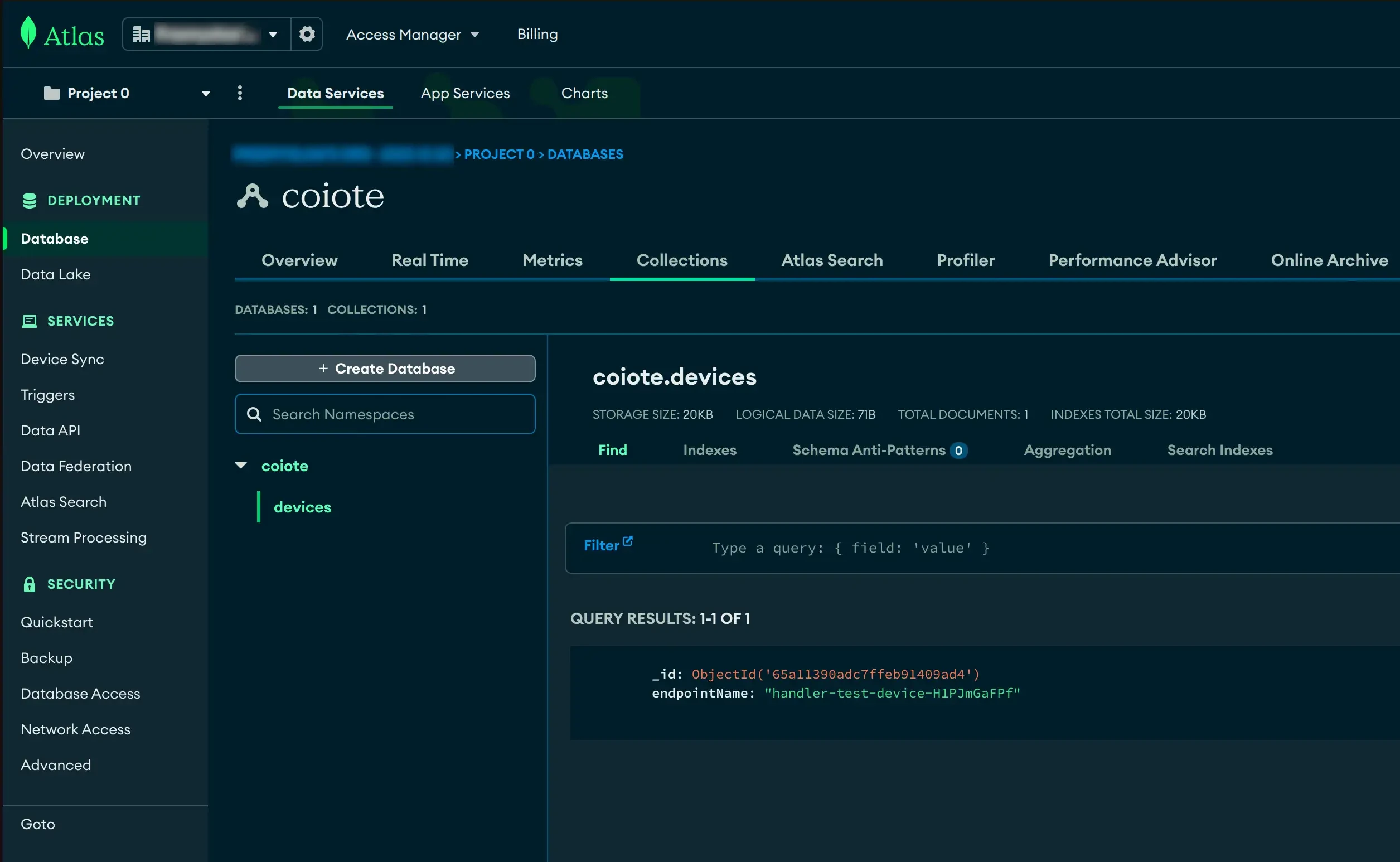Open Data API in sidebar
This screenshot has width=1400, height=862.
tap(51, 430)
